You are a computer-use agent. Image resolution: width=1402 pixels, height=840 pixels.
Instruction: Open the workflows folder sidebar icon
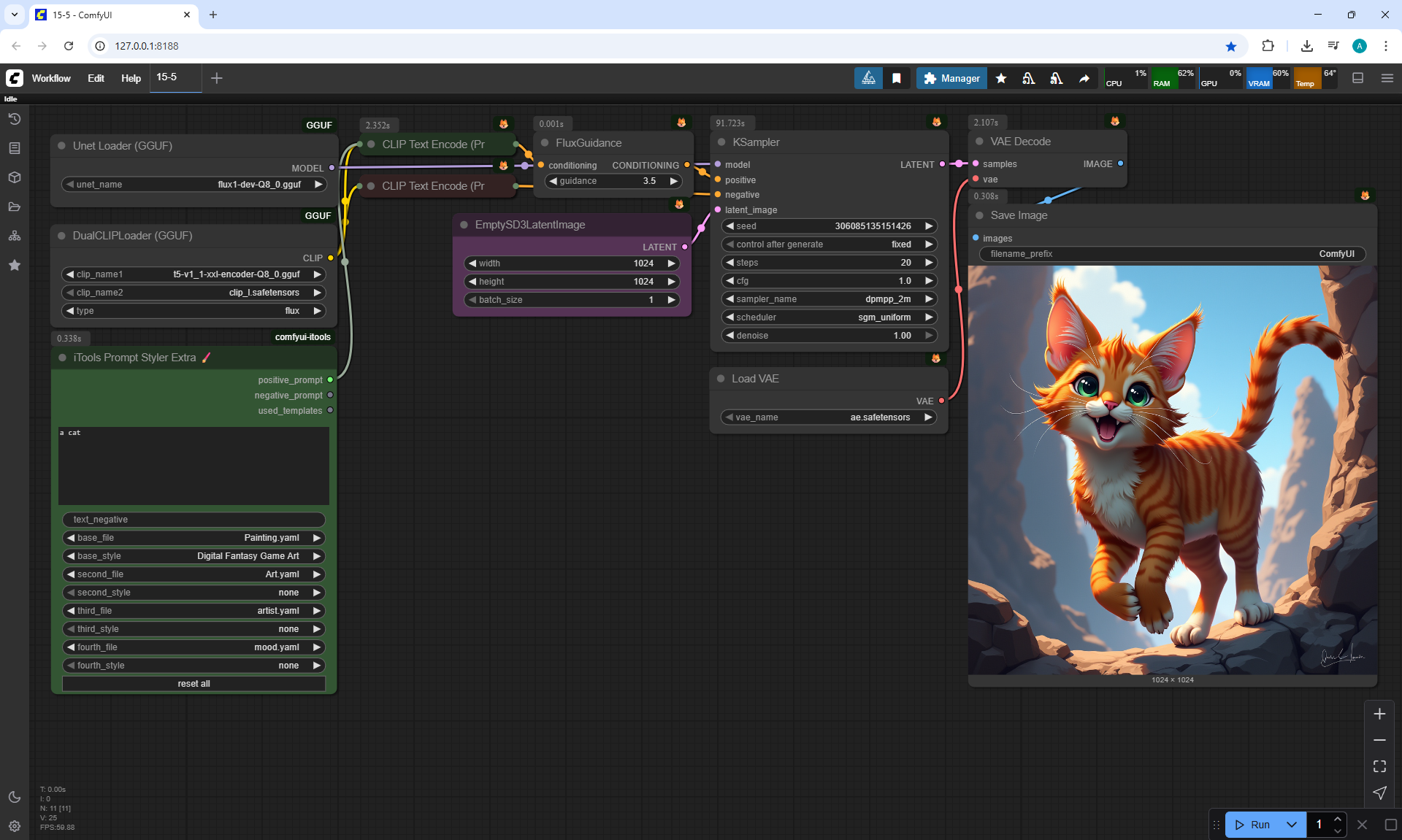tap(15, 207)
